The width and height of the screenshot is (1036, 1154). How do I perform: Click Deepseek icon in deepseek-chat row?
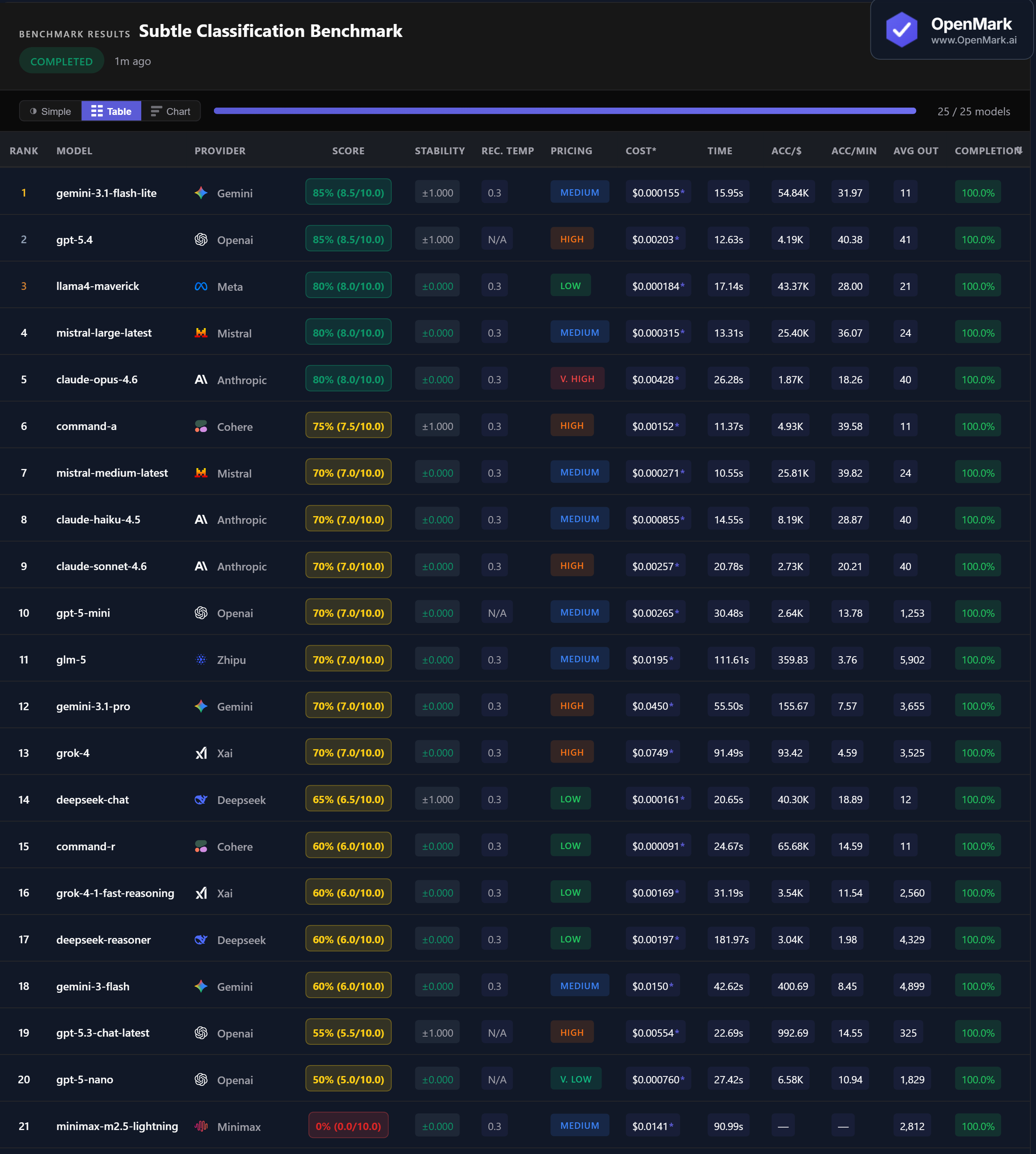tap(201, 800)
